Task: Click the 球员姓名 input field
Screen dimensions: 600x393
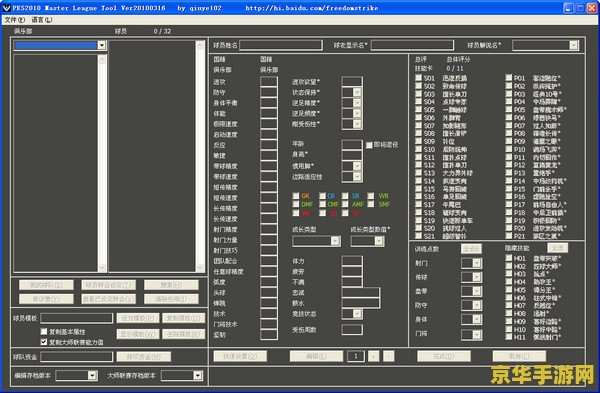Action: tap(281, 45)
